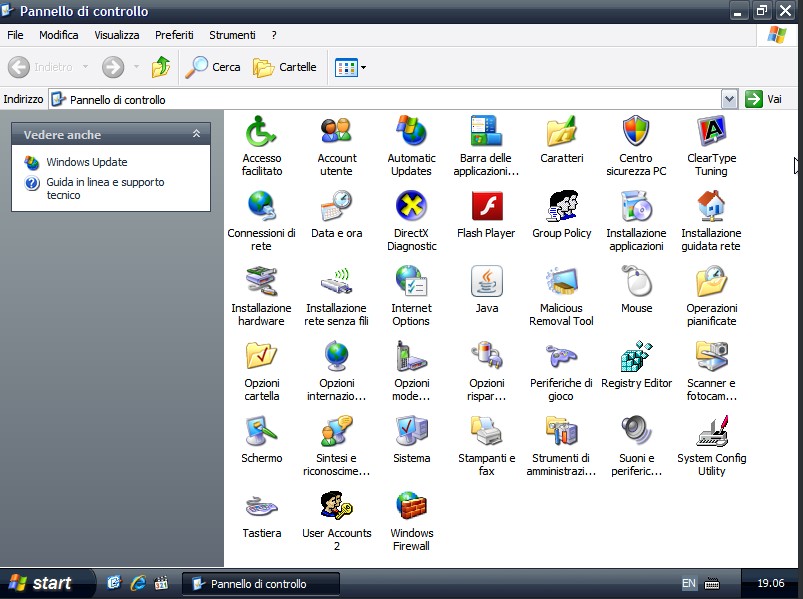Open the Malicious Removal Tool

561,295
